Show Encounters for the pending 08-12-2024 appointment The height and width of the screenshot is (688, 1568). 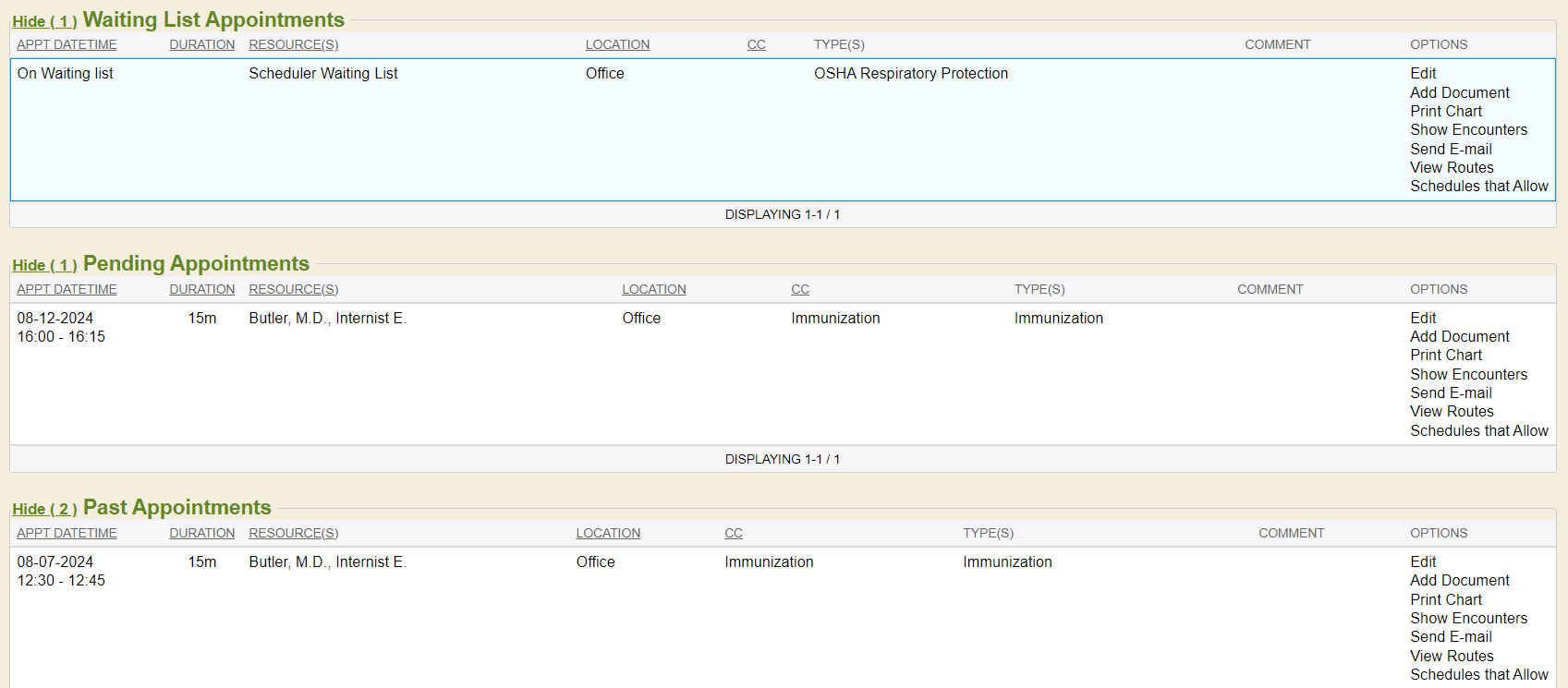click(1468, 374)
